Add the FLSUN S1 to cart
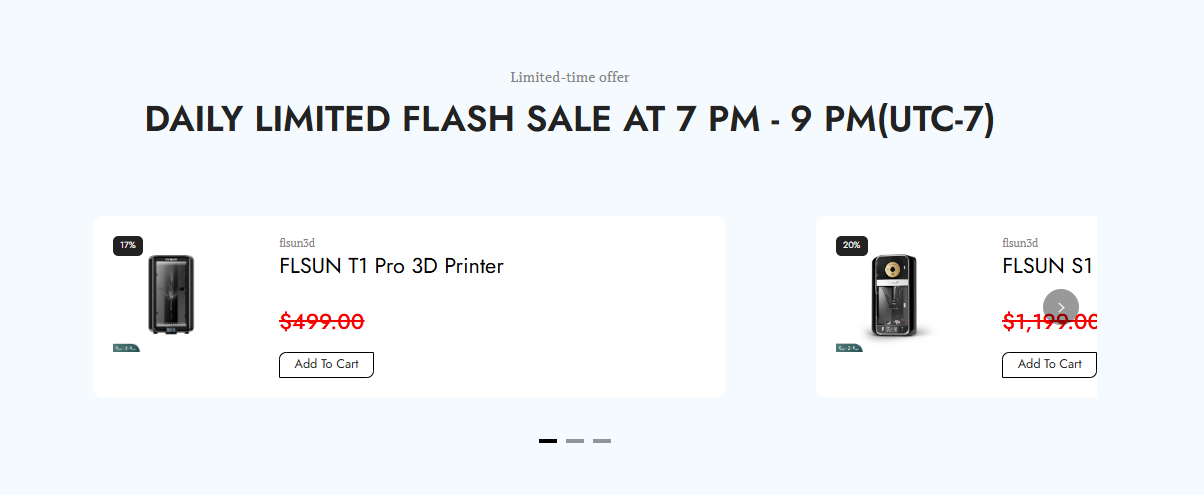 1049,365
